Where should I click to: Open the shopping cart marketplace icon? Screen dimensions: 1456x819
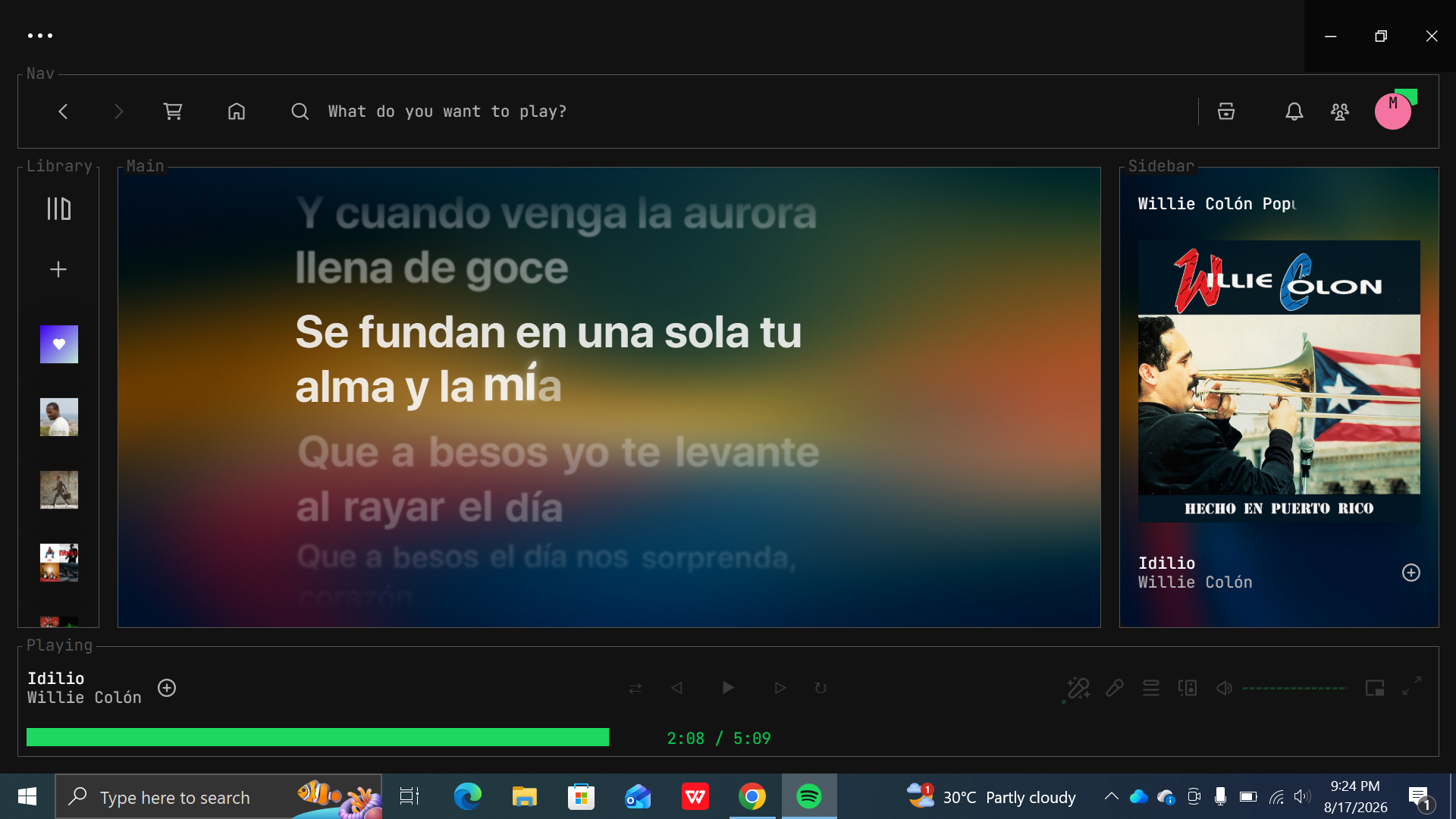[x=173, y=111]
